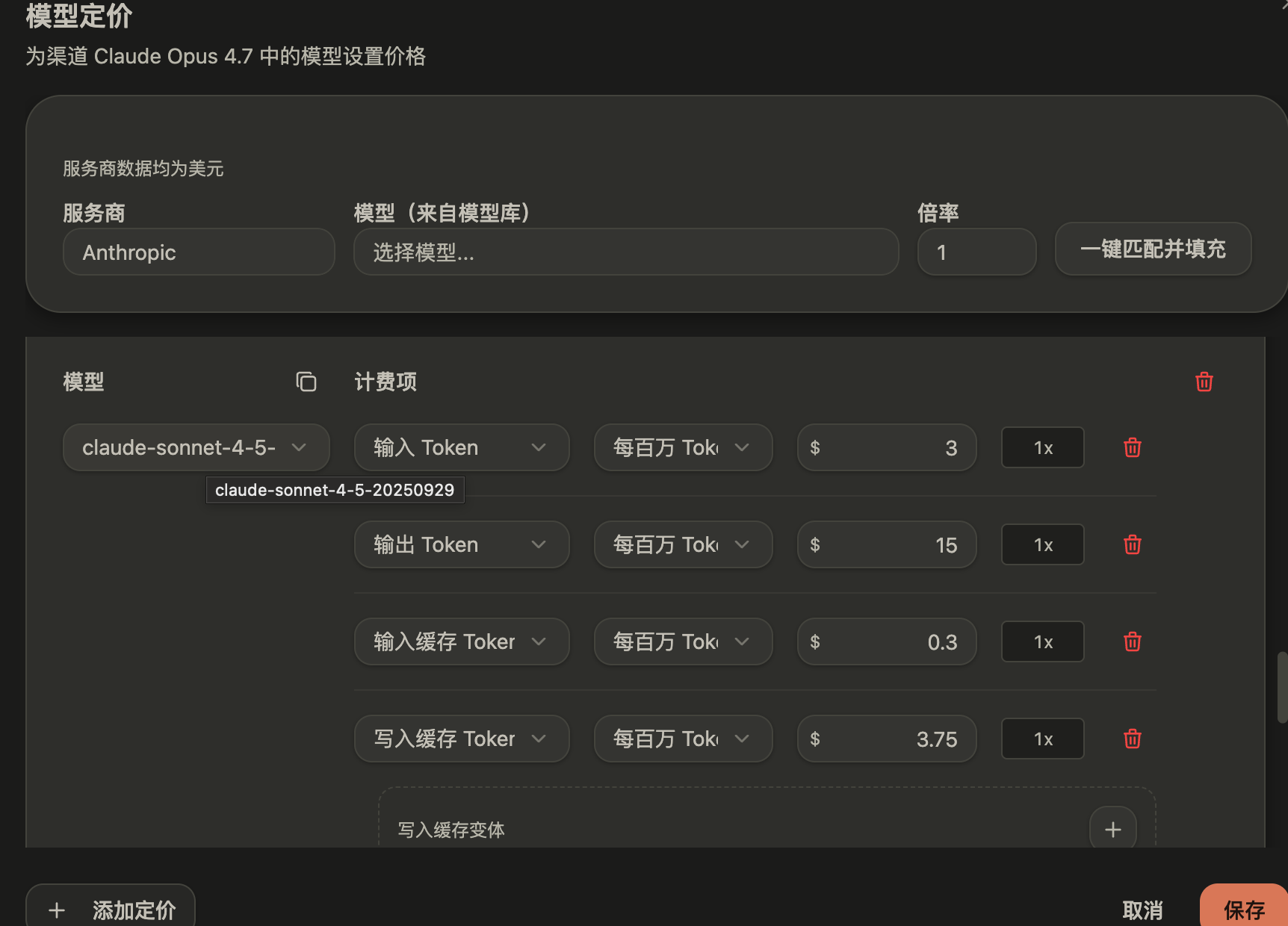This screenshot has height=926, width=1288.
Task: Open the 写入缓存 Token type dropdown
Action: (x=462, y=739)
